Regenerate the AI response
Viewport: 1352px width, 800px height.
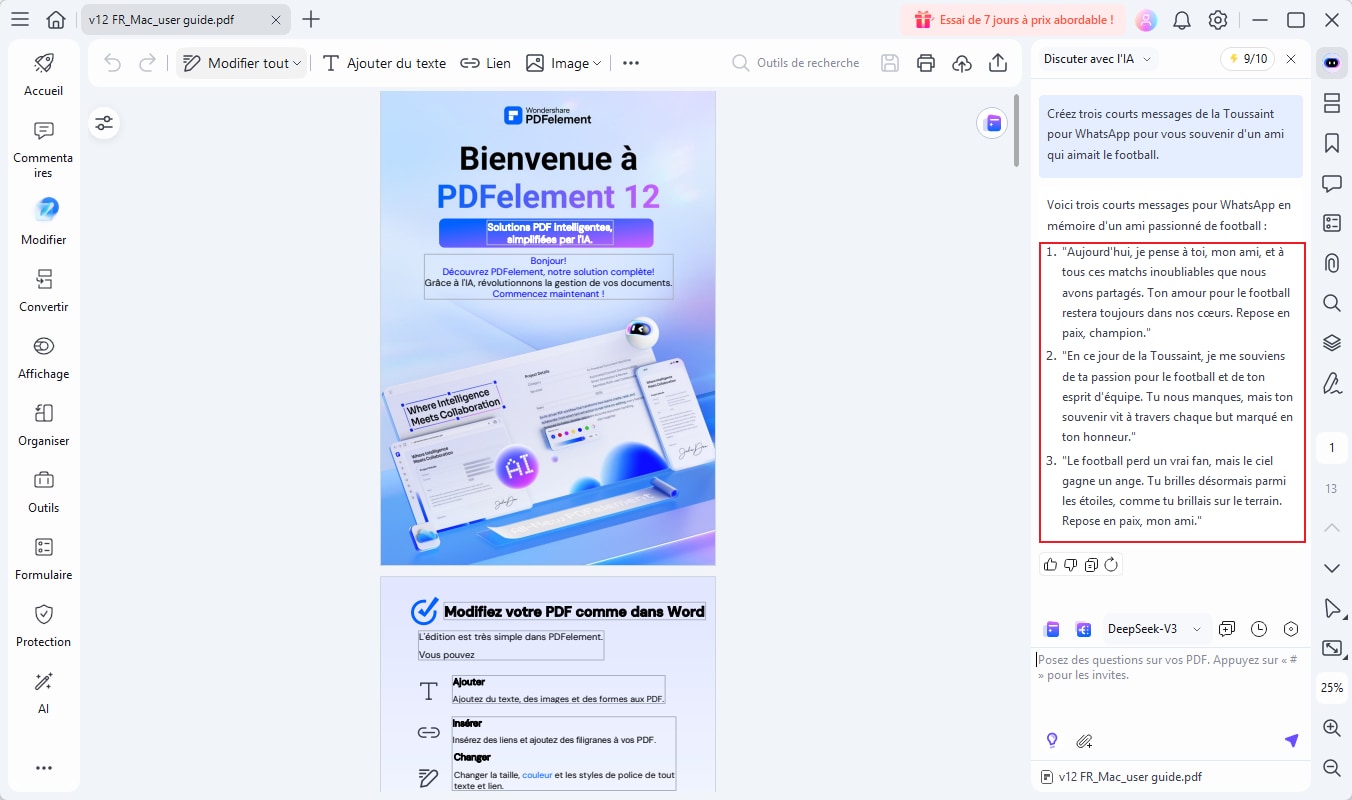[1111, 565]
